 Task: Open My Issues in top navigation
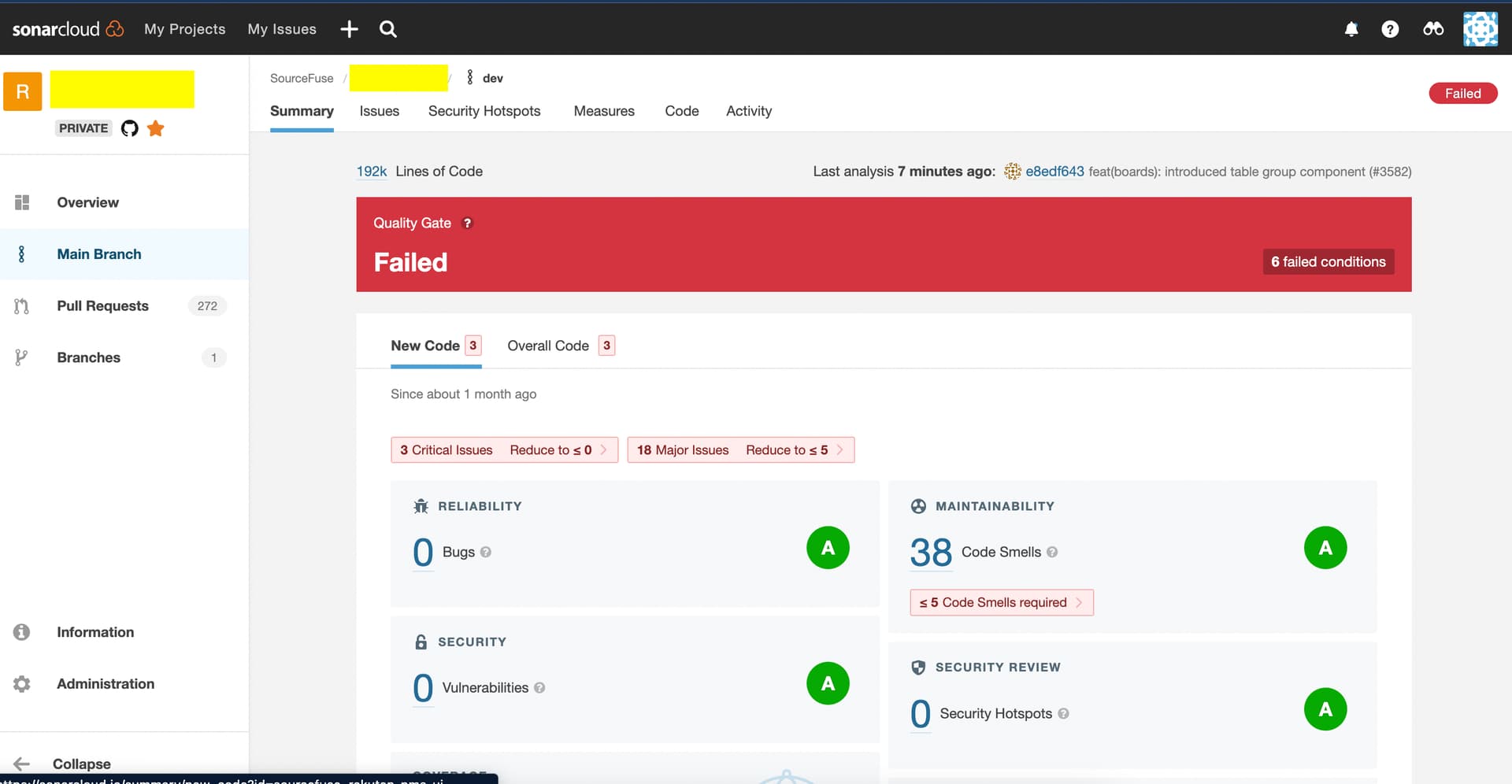tap(282, 29)
